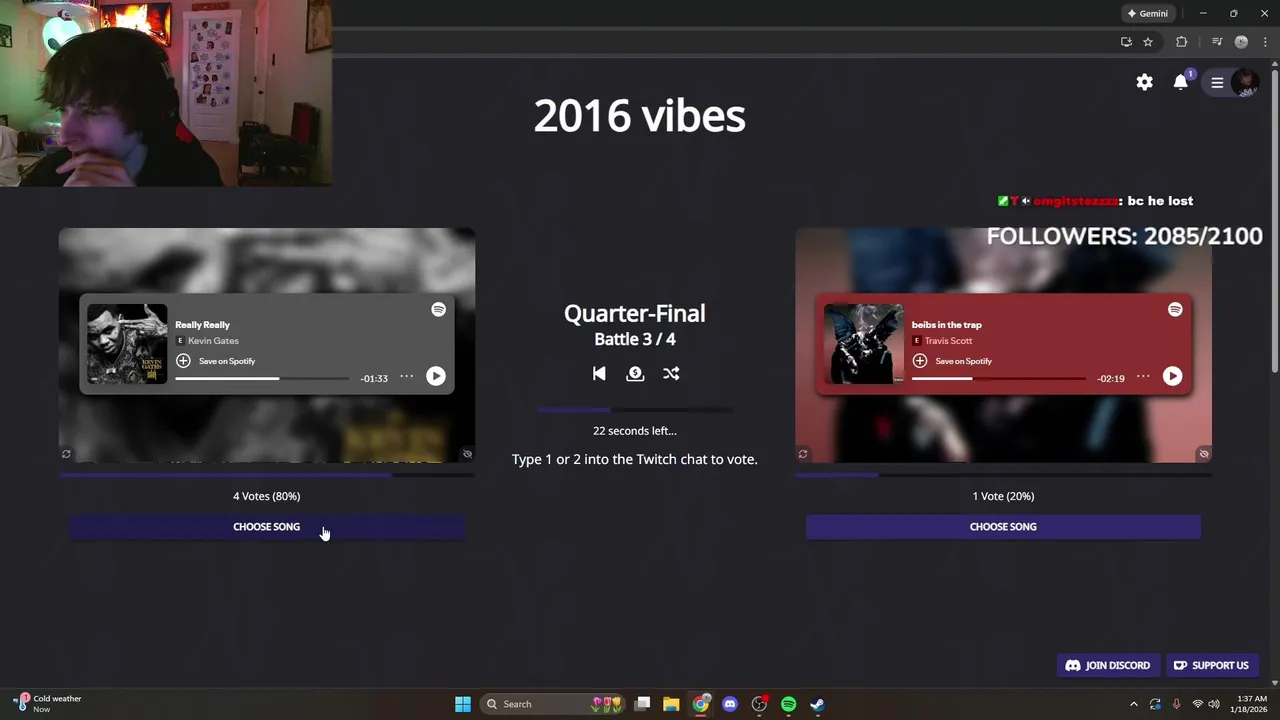Click the taskbar Search box
The height and width of the screenshot is (720, 1280).
pyautogui.click(x=554, y=704)
